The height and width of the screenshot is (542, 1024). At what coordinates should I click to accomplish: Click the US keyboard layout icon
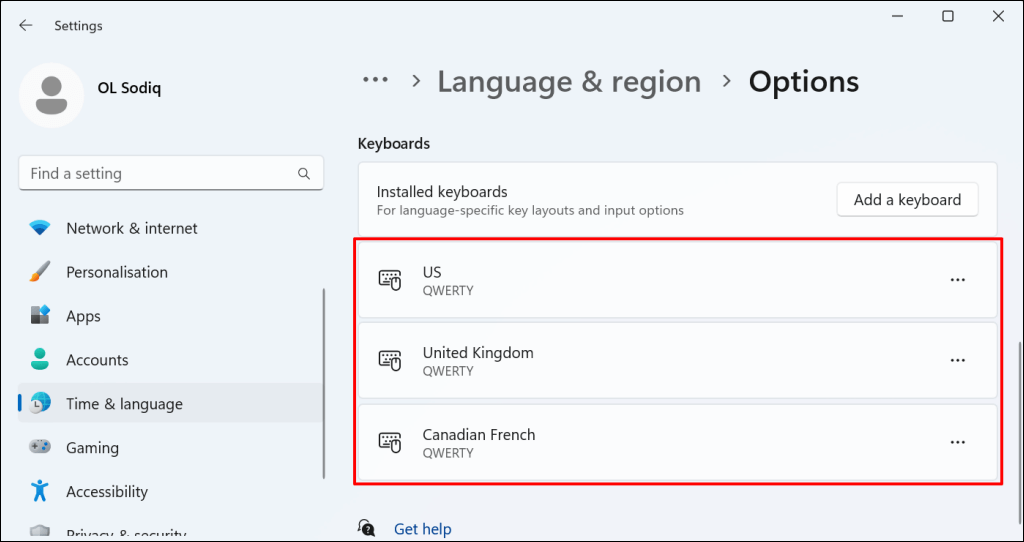[390, 281]
